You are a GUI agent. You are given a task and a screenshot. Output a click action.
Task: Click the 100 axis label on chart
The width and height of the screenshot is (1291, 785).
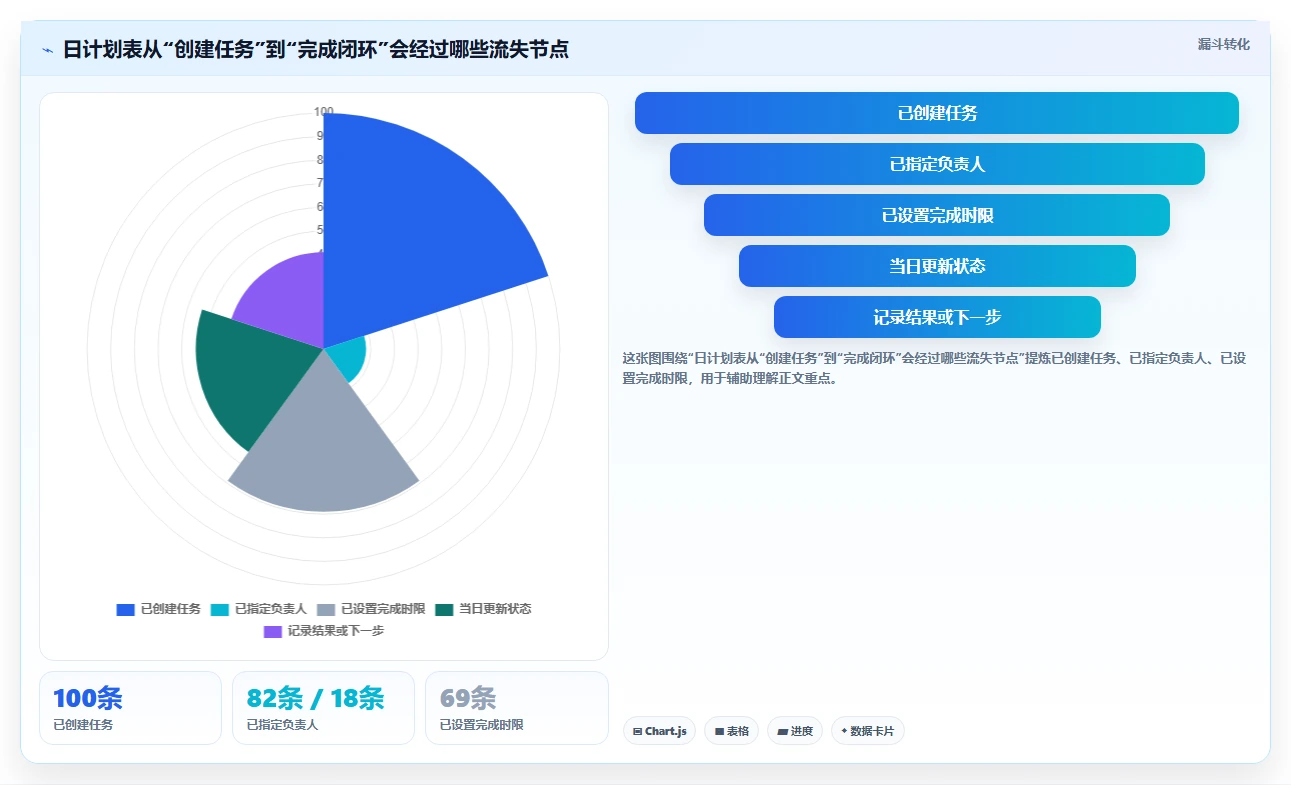(324, 112)
